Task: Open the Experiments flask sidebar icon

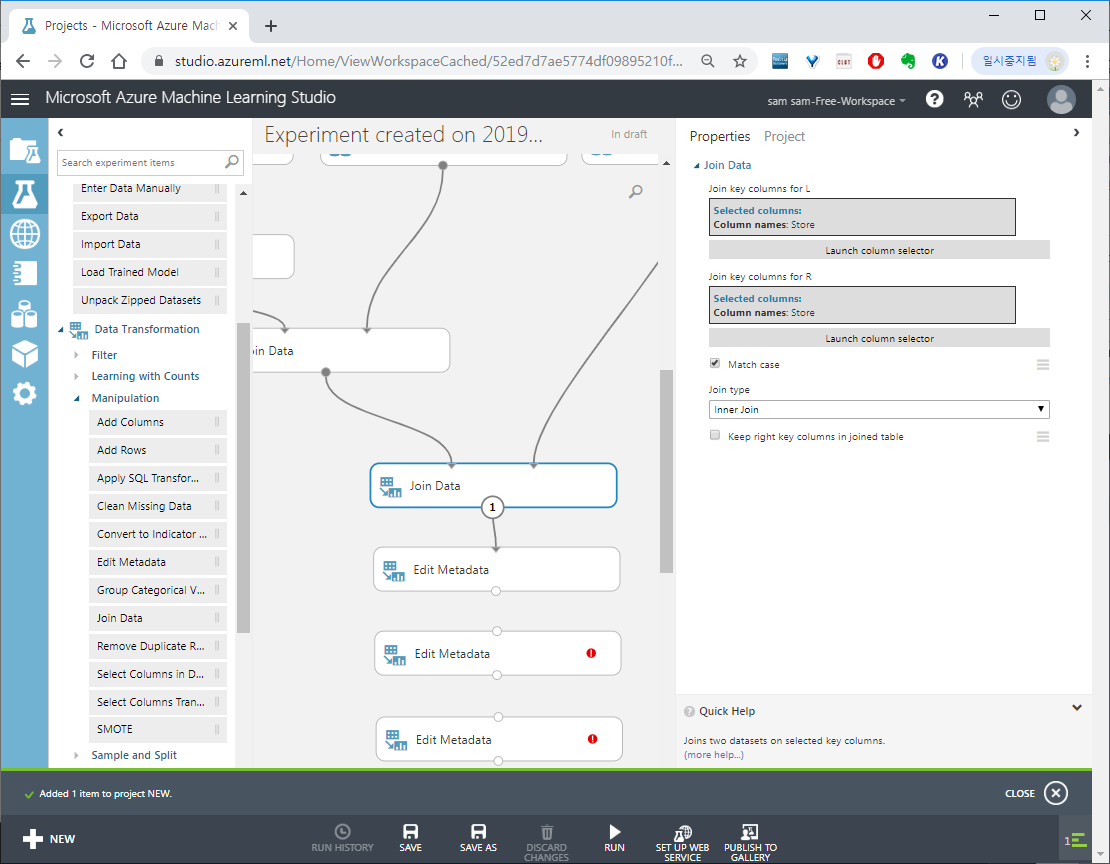Action: 24,193
